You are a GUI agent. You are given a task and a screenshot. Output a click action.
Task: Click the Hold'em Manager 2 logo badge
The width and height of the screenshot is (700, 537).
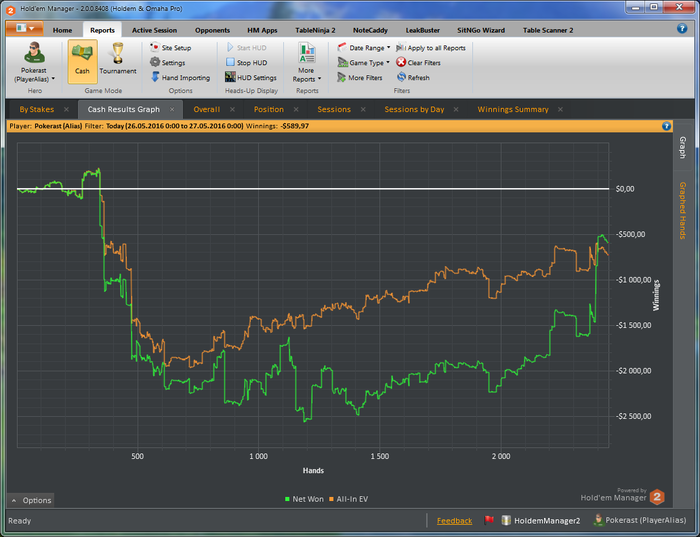(x=657, y=497)
